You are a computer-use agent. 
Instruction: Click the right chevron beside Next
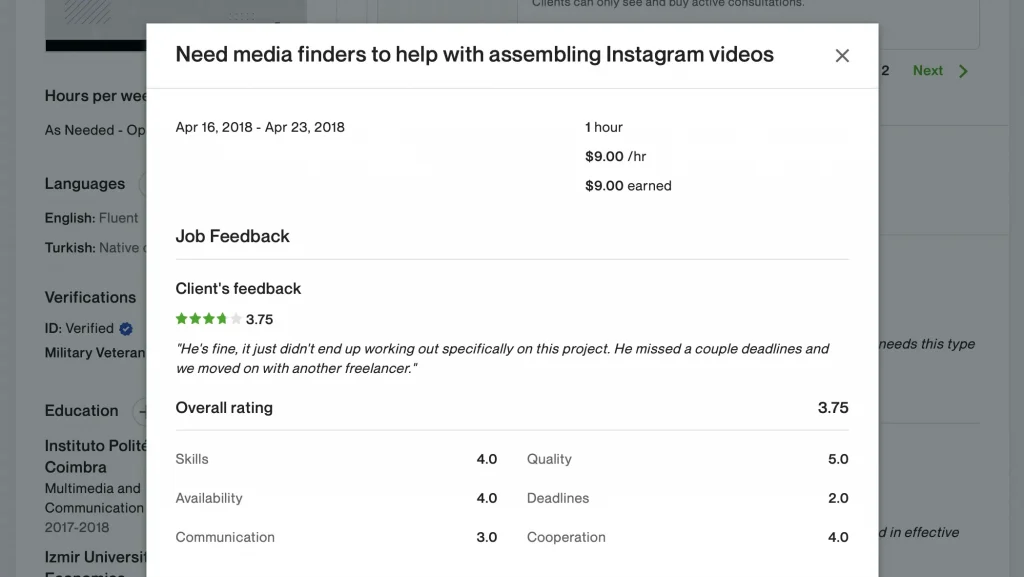963,71
